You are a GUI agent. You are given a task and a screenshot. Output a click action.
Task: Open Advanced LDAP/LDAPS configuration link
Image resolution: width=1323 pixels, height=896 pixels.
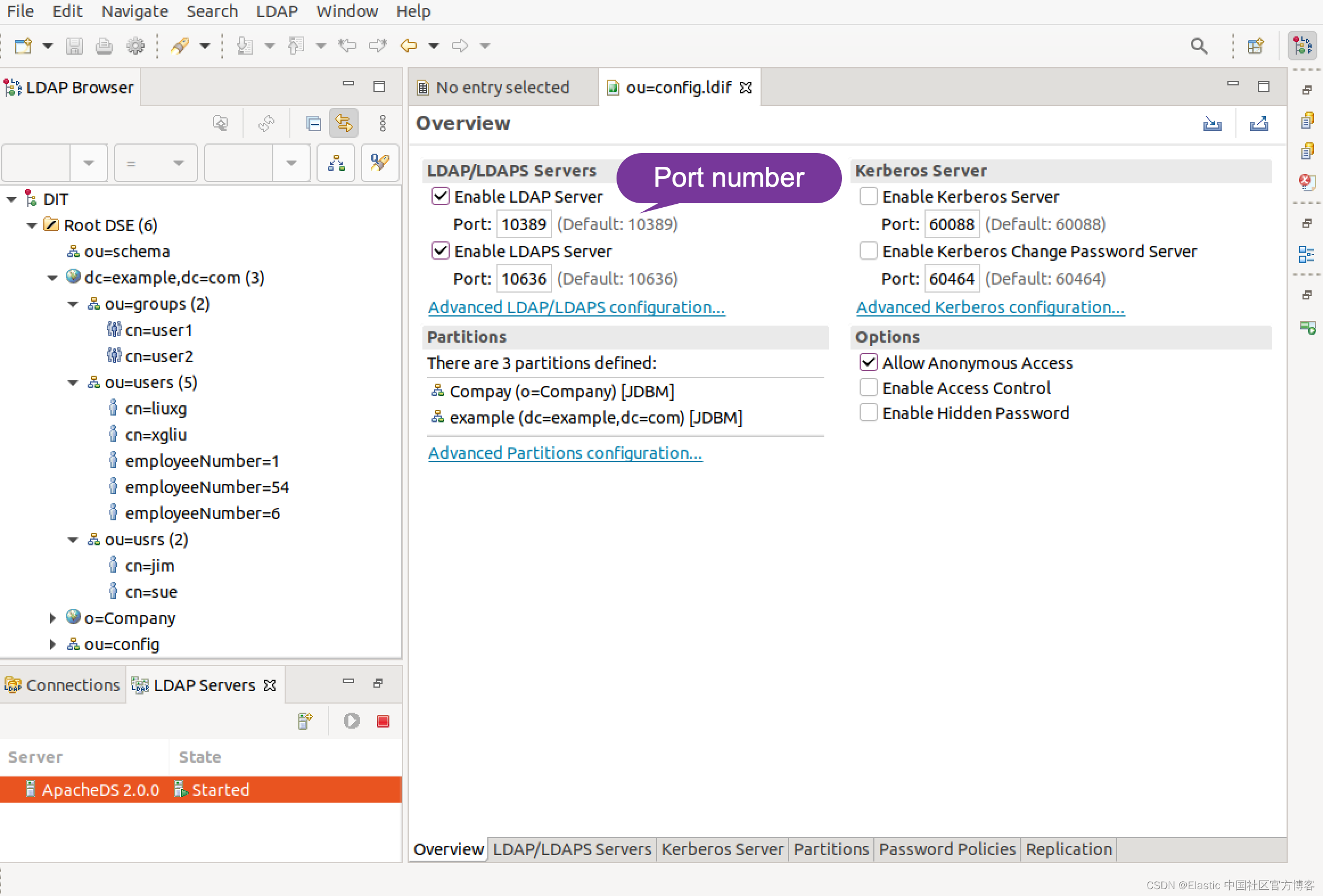coord(577,307)
